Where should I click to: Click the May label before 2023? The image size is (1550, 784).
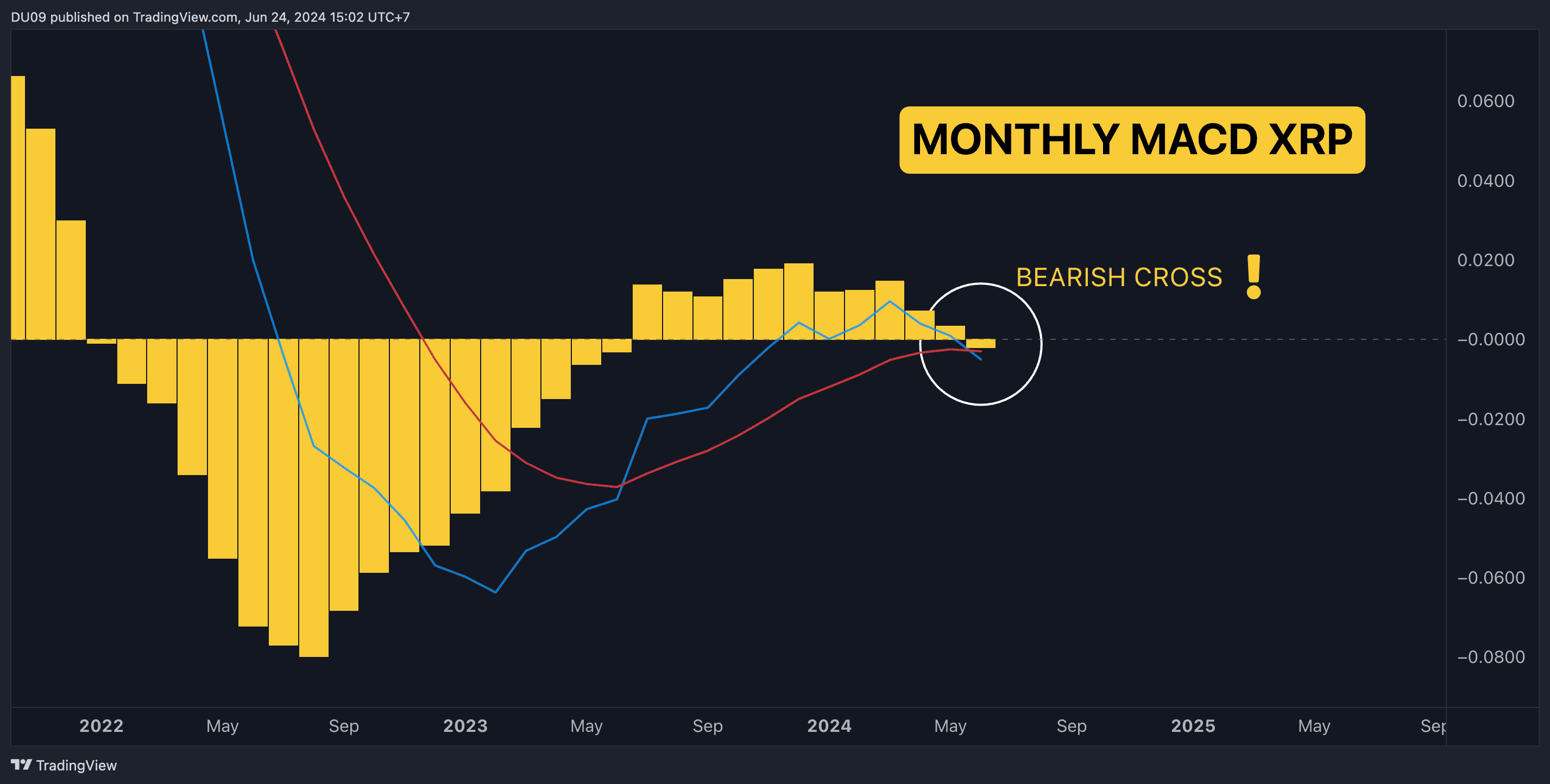[x=223, y=726]
